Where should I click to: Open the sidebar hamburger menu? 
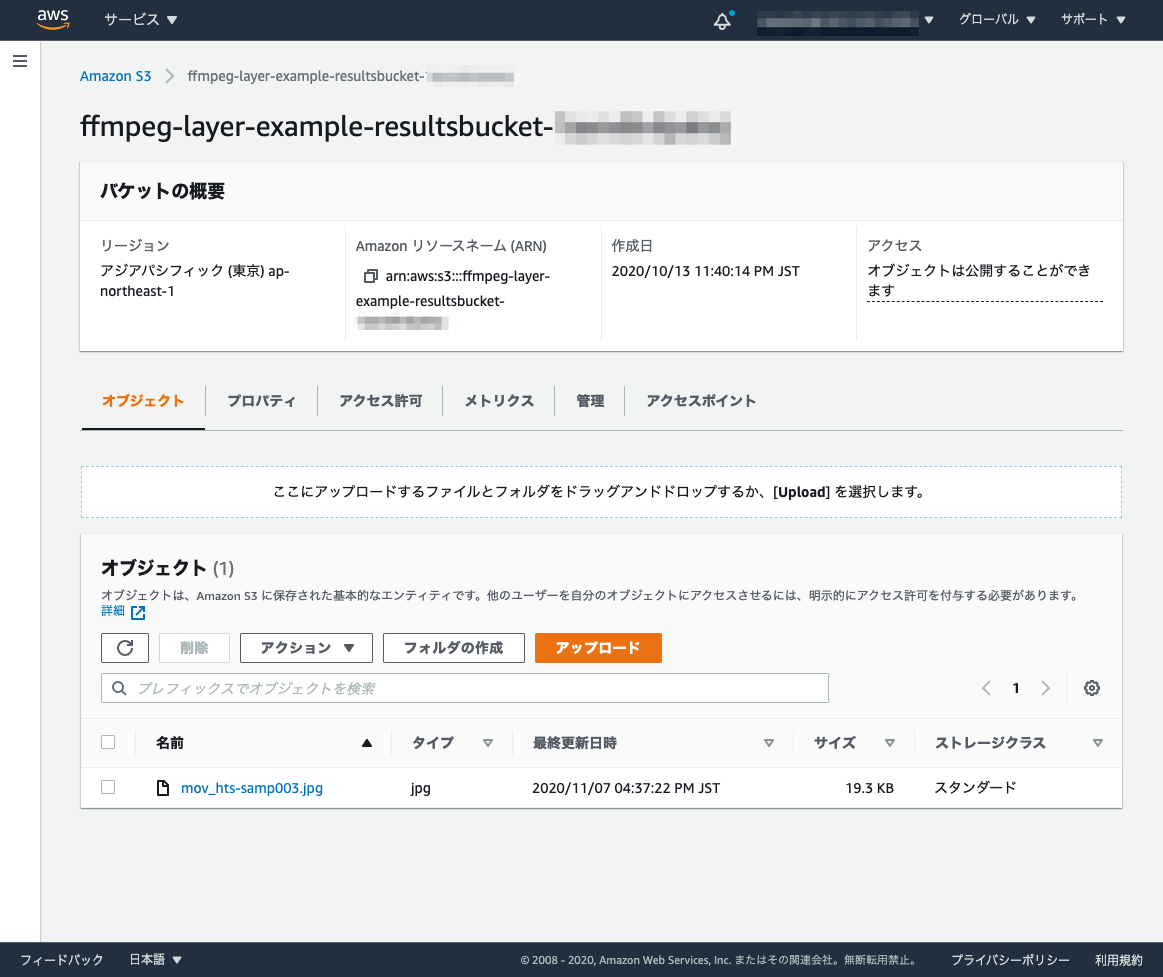pos(19,61)
